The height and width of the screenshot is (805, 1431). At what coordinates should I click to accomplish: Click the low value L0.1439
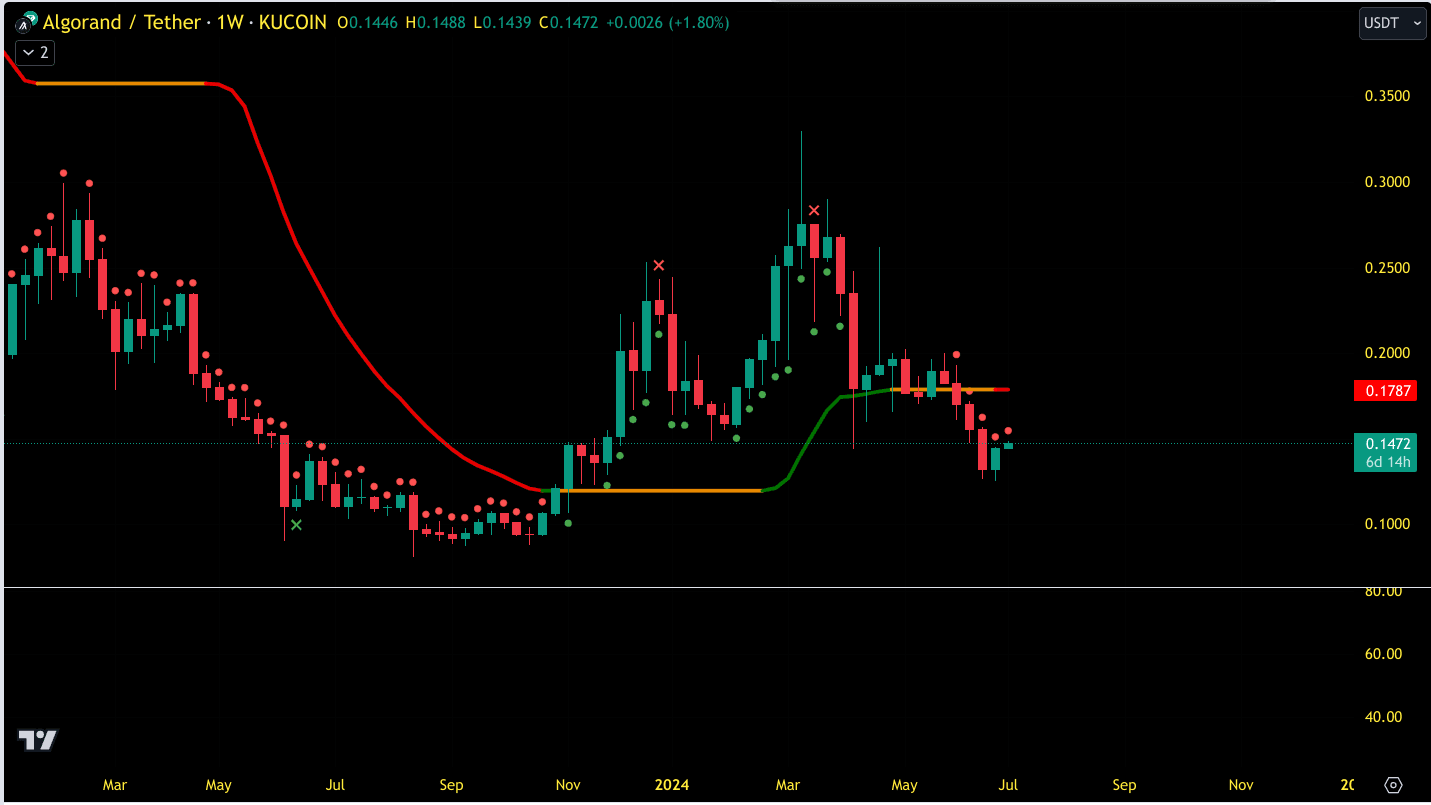click(x=502, y=22)
